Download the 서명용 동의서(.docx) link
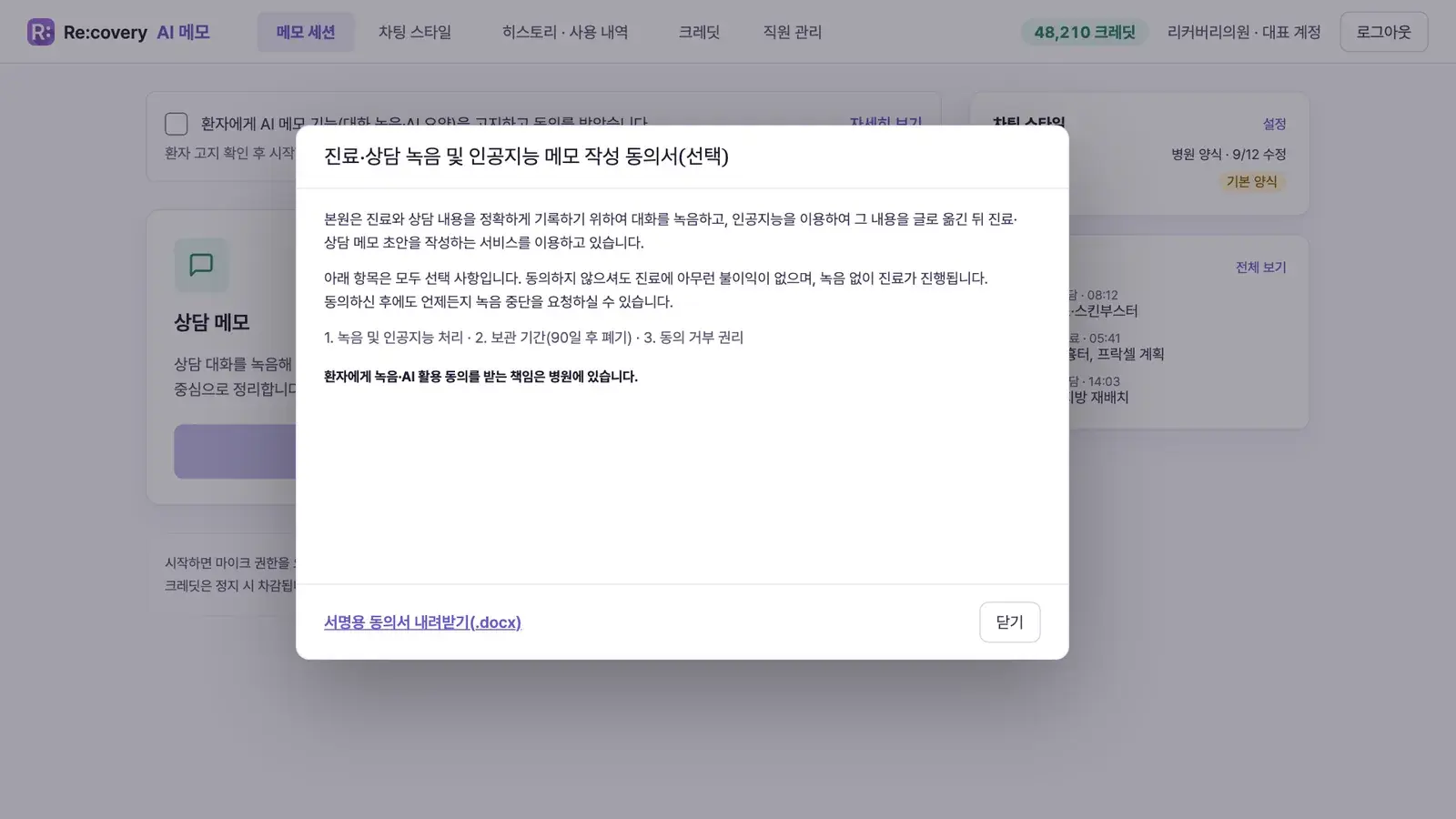Screen dimensions: 1456x819 (422, 622)
